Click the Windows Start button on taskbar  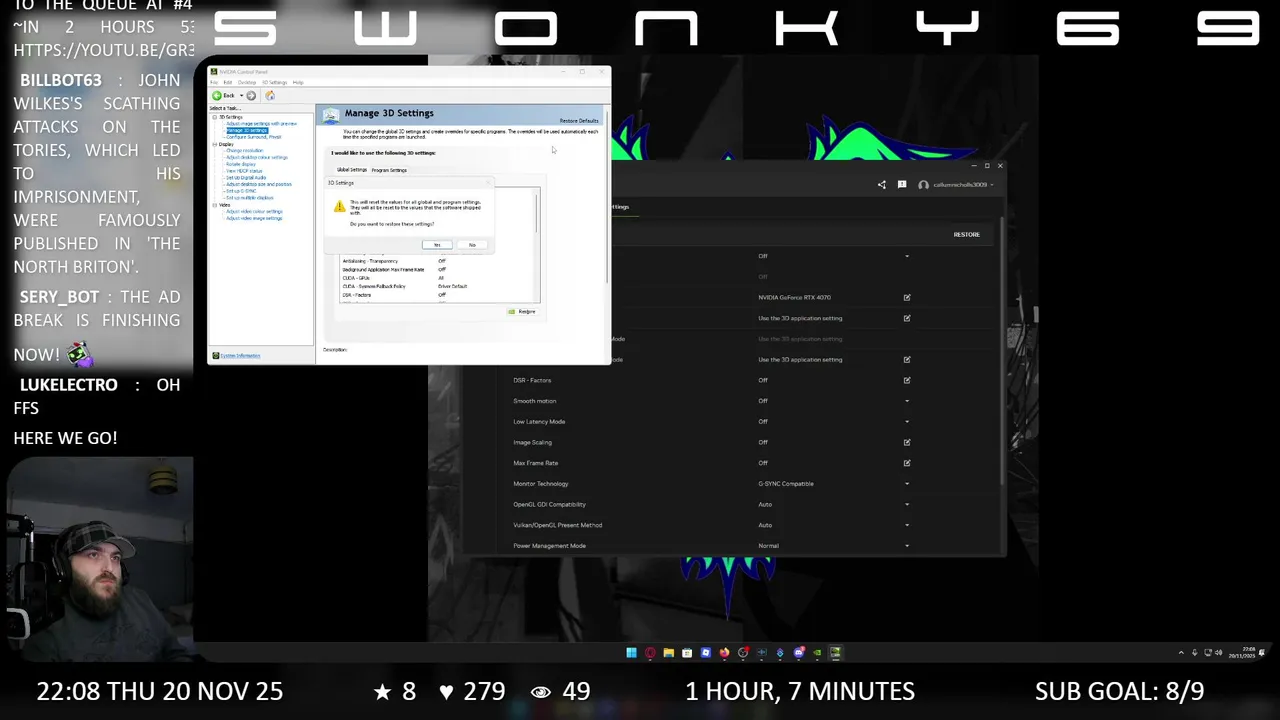[x=631, y=653]
